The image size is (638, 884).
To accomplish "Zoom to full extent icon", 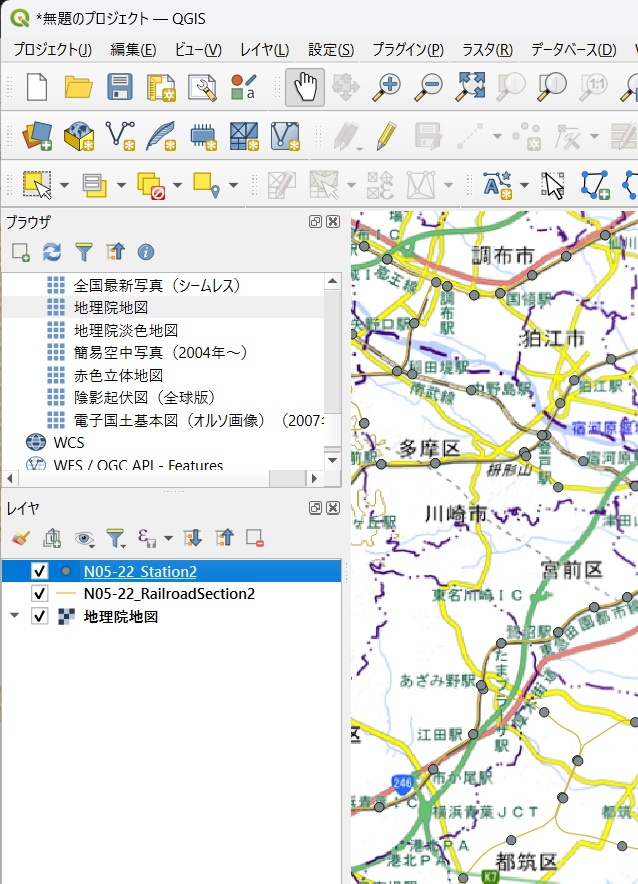I will (470, 87).
